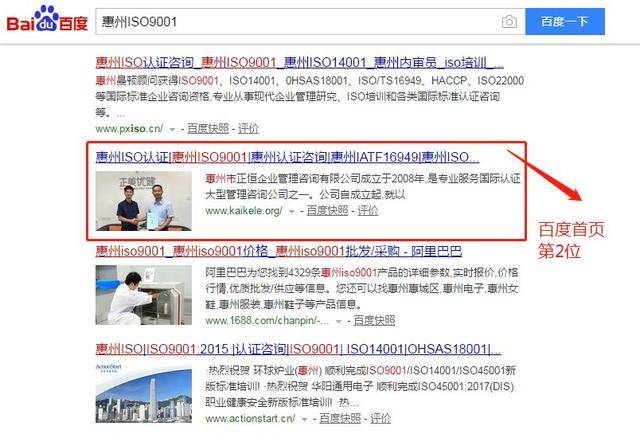The width and height of the screenshot is (640, 434).
Task: Click snippet text 惠州晟顿顾问获得ISO9001
Action: point(158,80)
